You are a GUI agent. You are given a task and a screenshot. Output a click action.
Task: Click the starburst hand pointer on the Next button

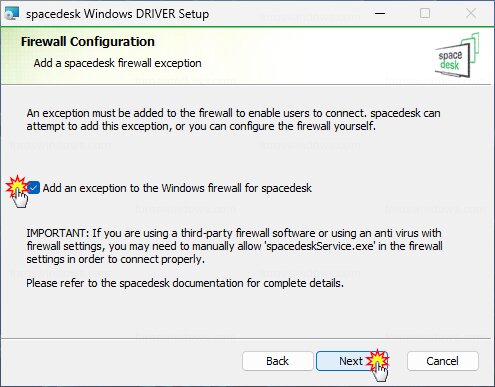(x=378, y=365)
